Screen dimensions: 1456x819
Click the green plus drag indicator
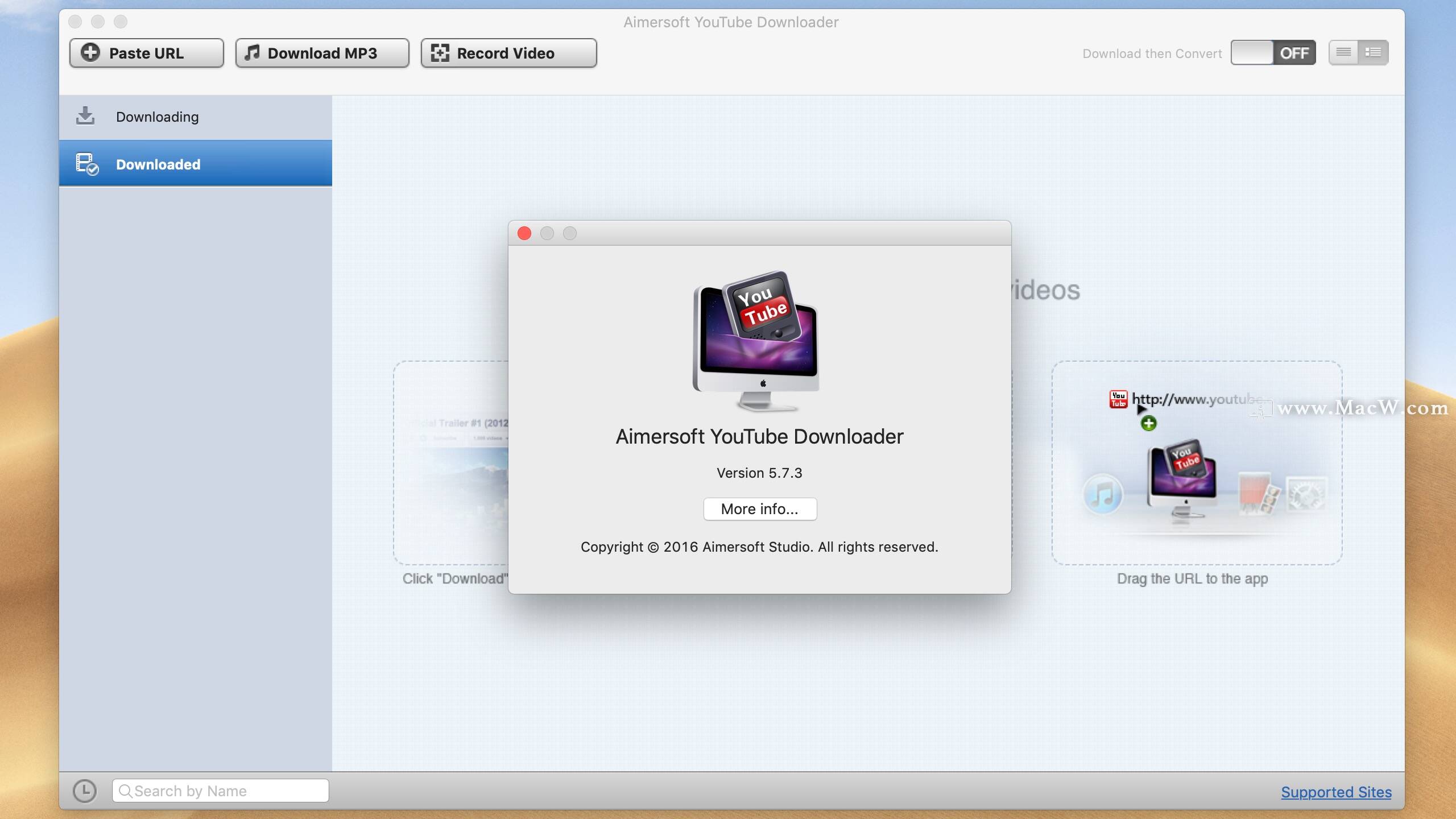click(x=1149, y=423)
